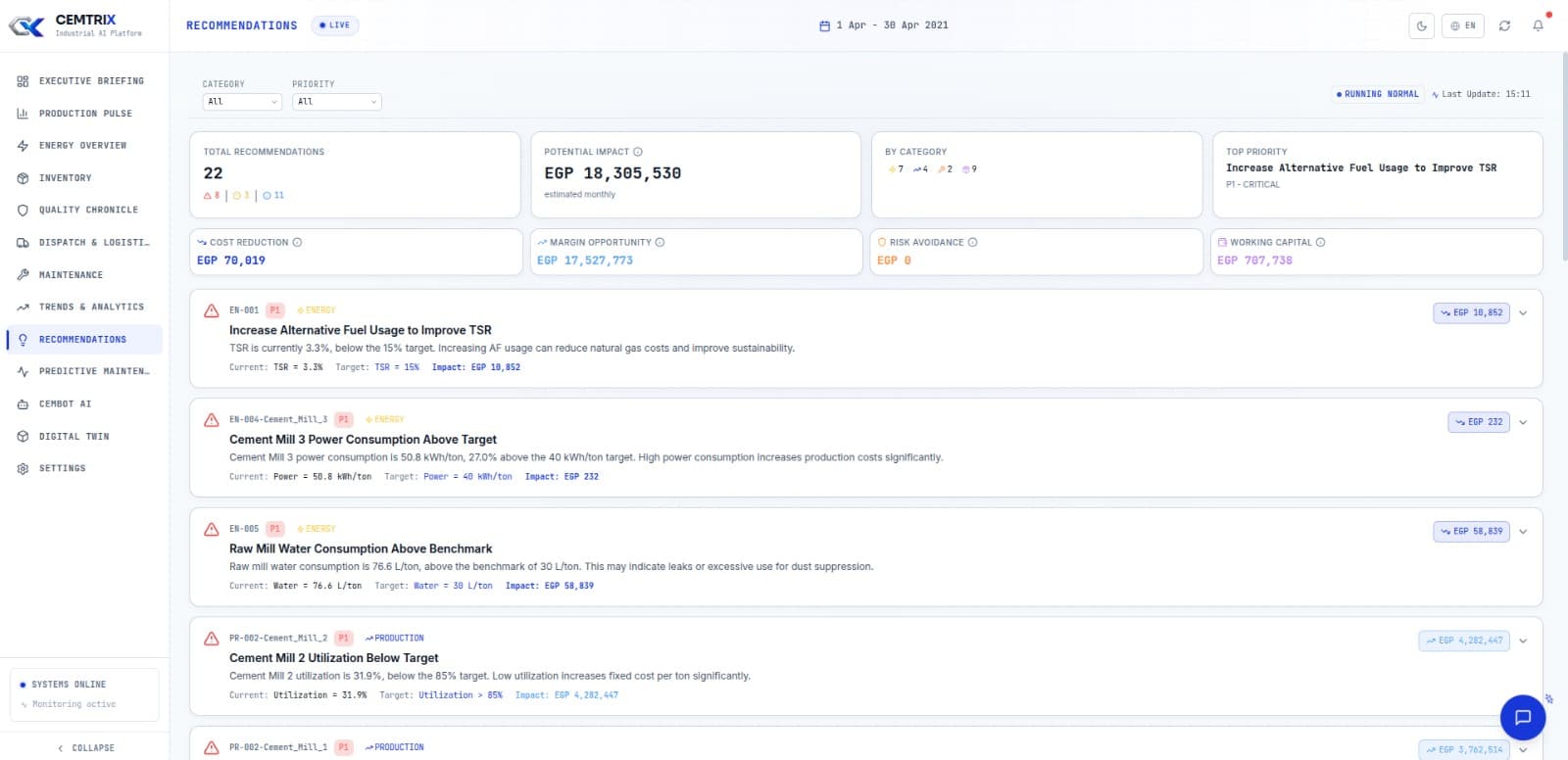
Task: Click the calendar icon by date range
Action: click(824, 25)
